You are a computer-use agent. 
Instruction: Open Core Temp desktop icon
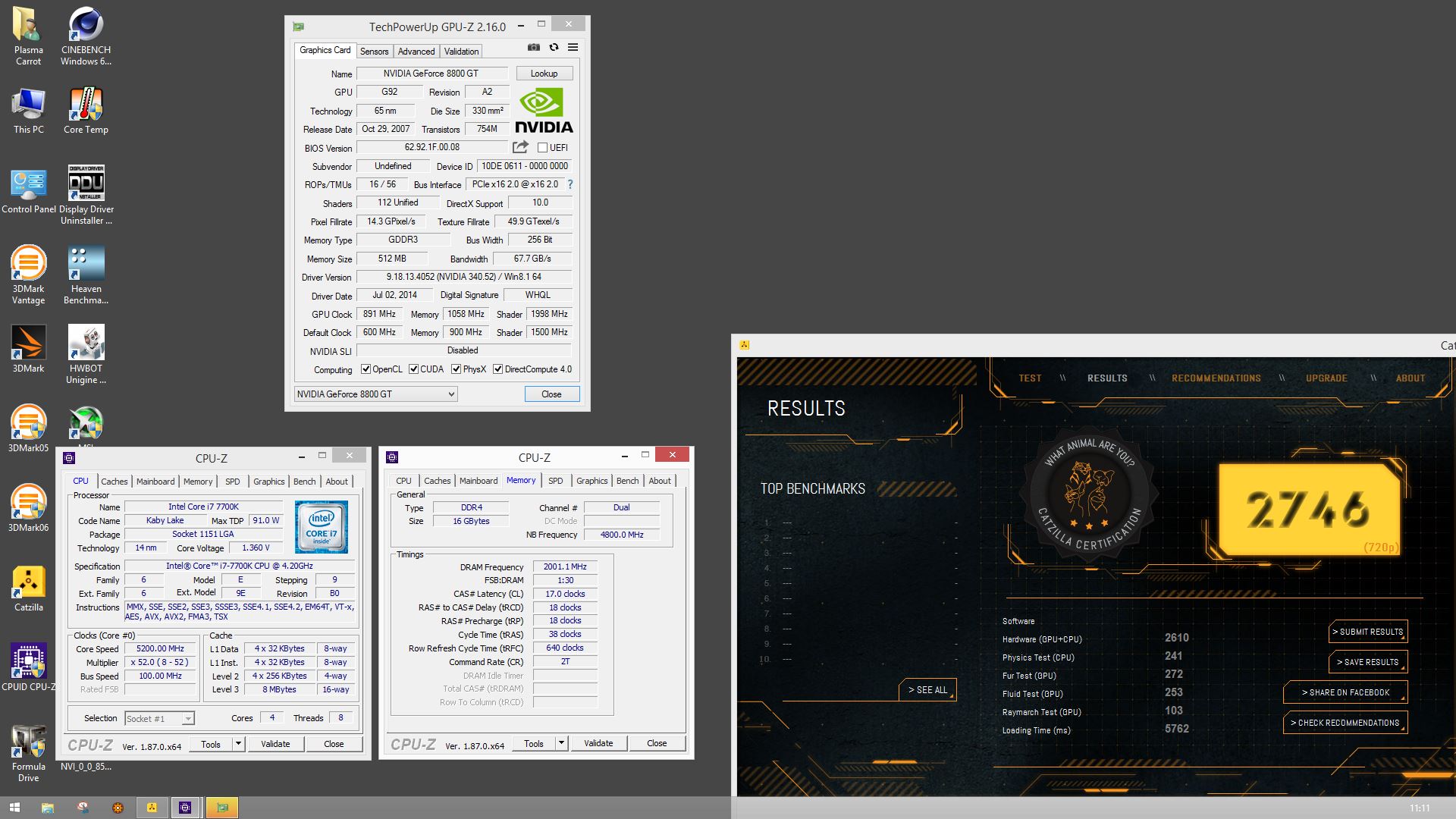[x=86, y=111]
